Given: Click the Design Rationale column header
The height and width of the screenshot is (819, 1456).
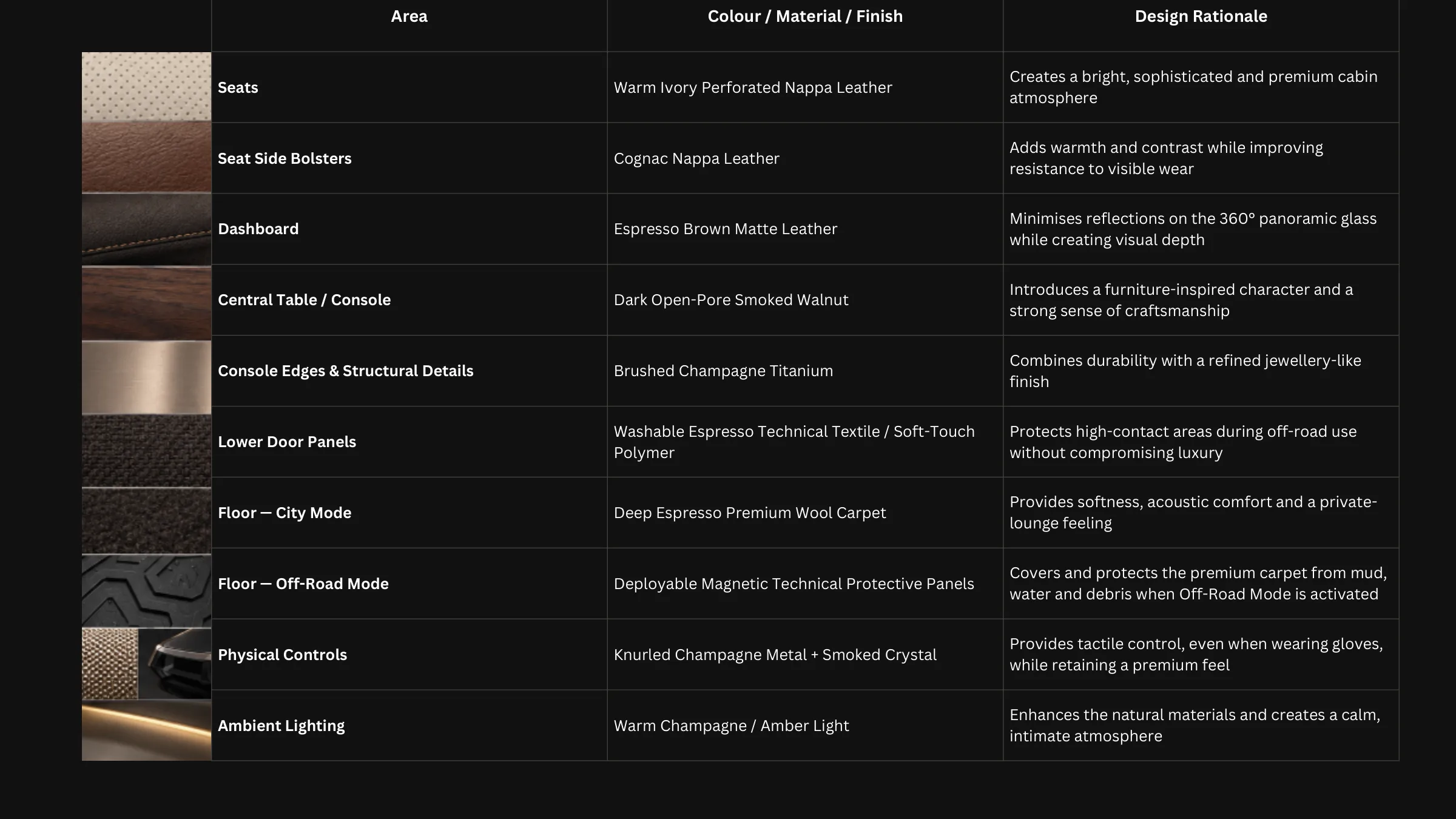Looking at the screenshot, I should [1201, 16].
